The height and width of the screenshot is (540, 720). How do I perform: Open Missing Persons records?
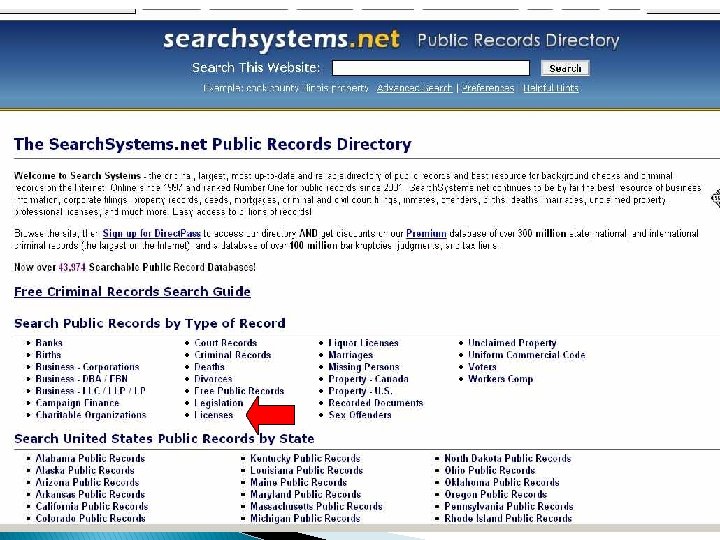coord(364,367)
